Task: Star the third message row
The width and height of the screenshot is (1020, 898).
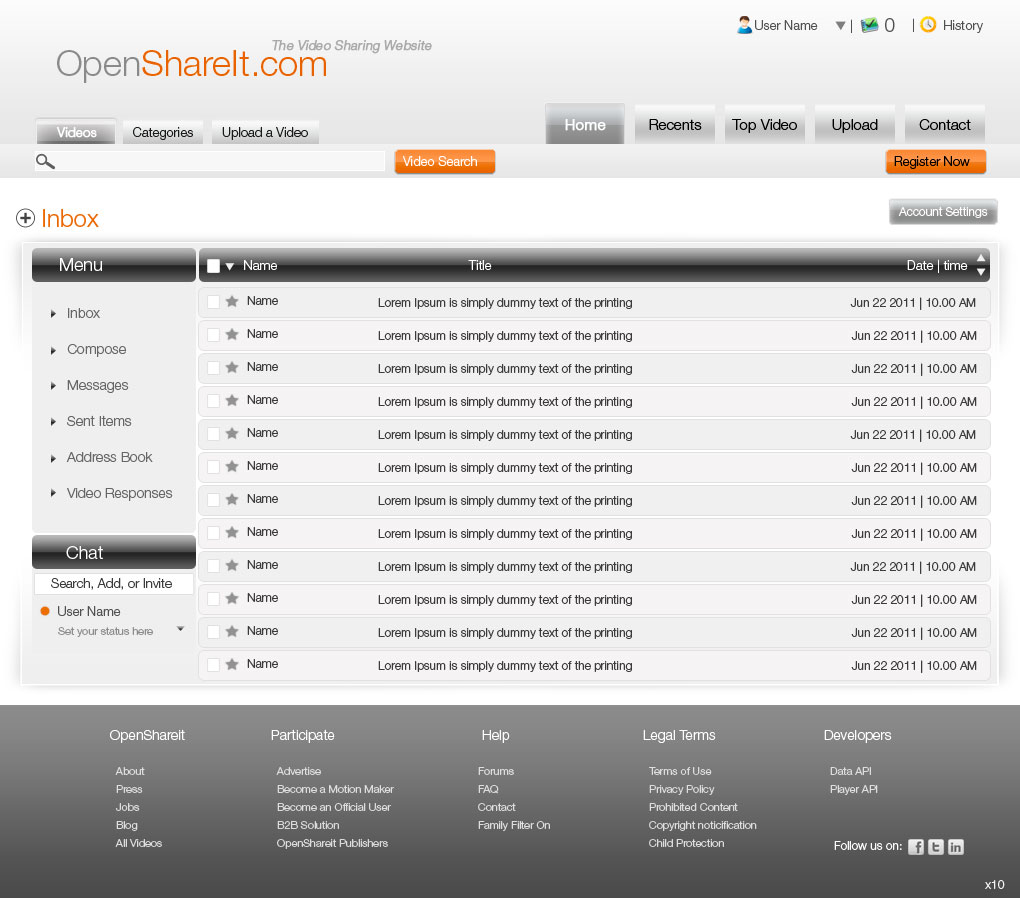Action: (232, 368)
